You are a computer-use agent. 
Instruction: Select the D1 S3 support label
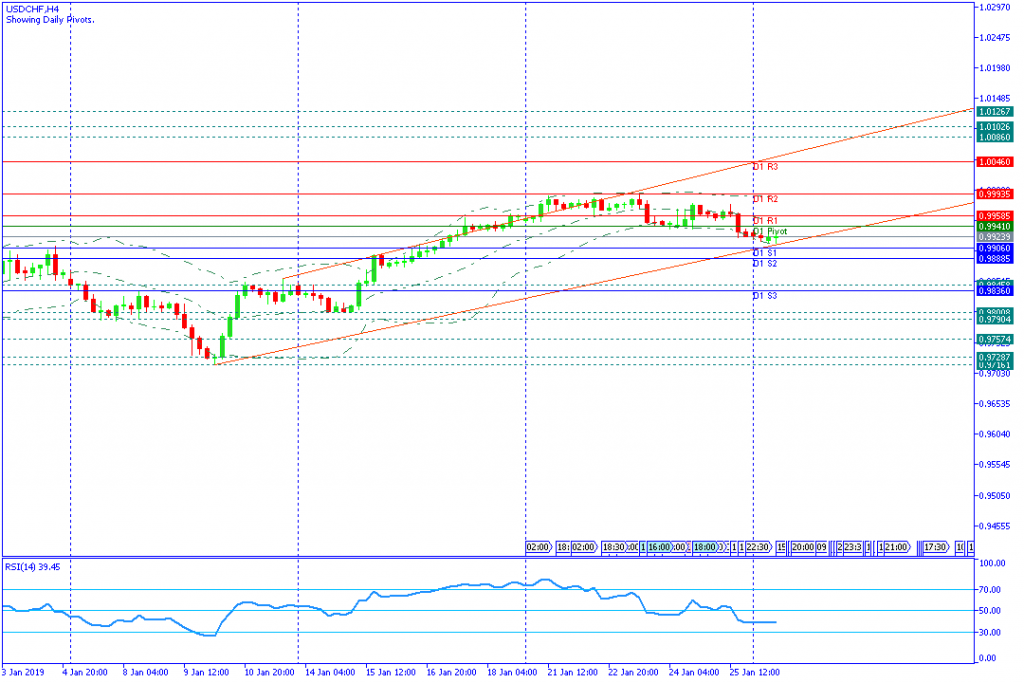tap(765, 296)
